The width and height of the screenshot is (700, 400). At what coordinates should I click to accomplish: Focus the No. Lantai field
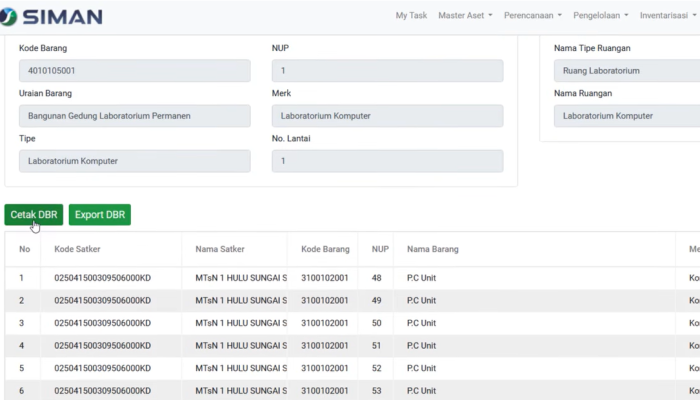pos(388,161)
